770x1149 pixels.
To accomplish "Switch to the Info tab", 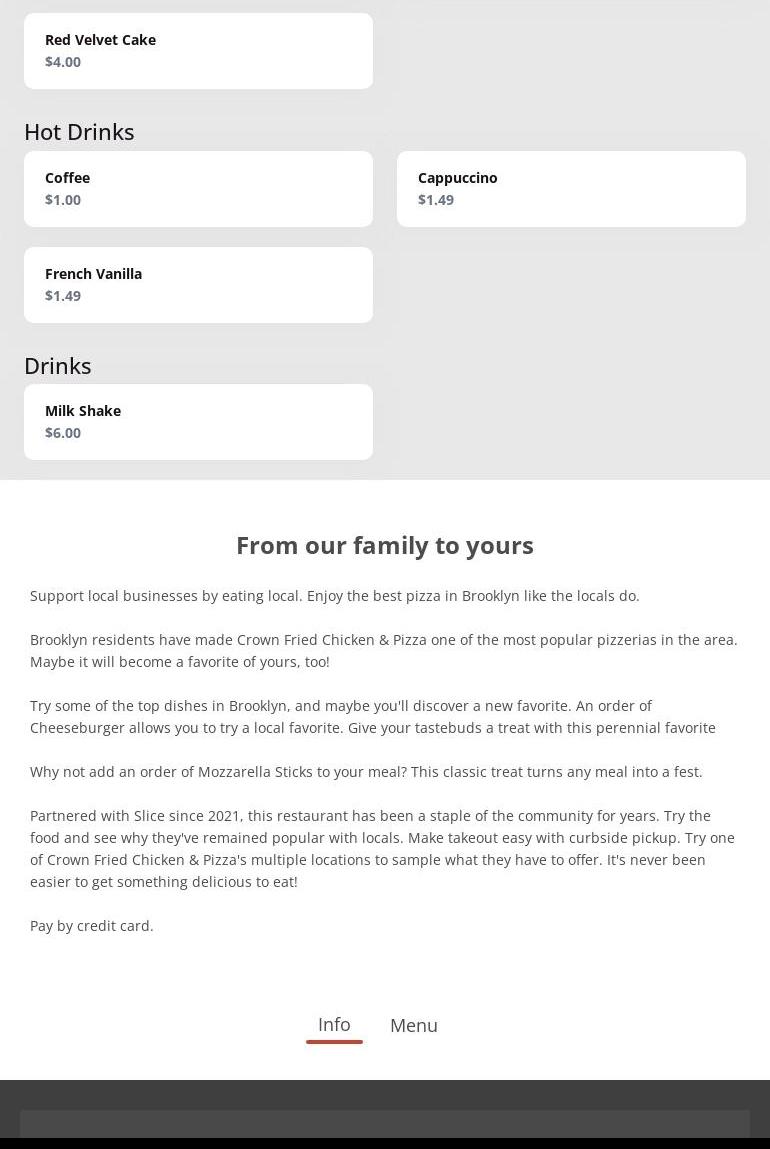I will coord(334,1024).
